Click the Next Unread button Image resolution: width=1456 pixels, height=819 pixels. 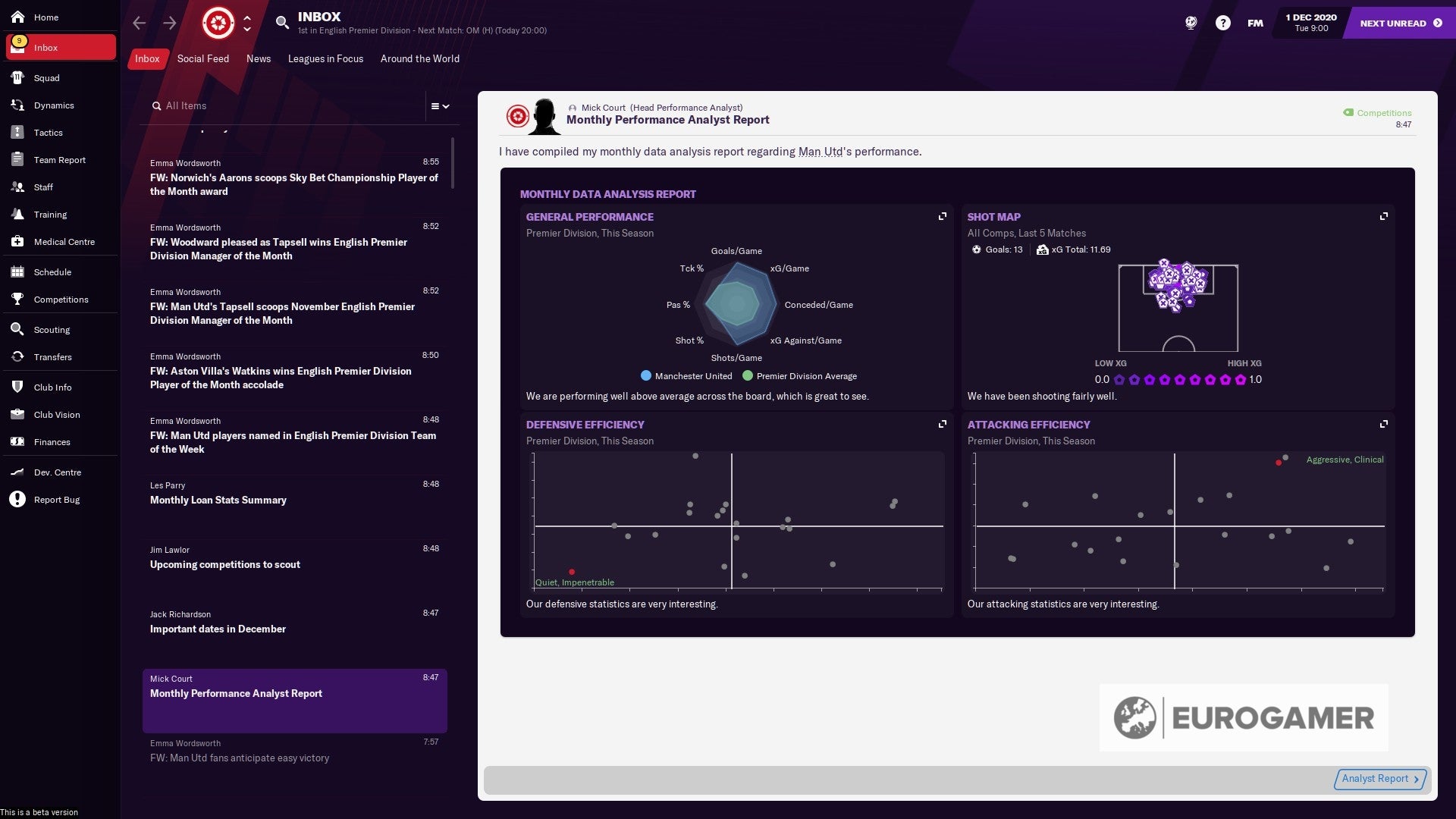1399,23
